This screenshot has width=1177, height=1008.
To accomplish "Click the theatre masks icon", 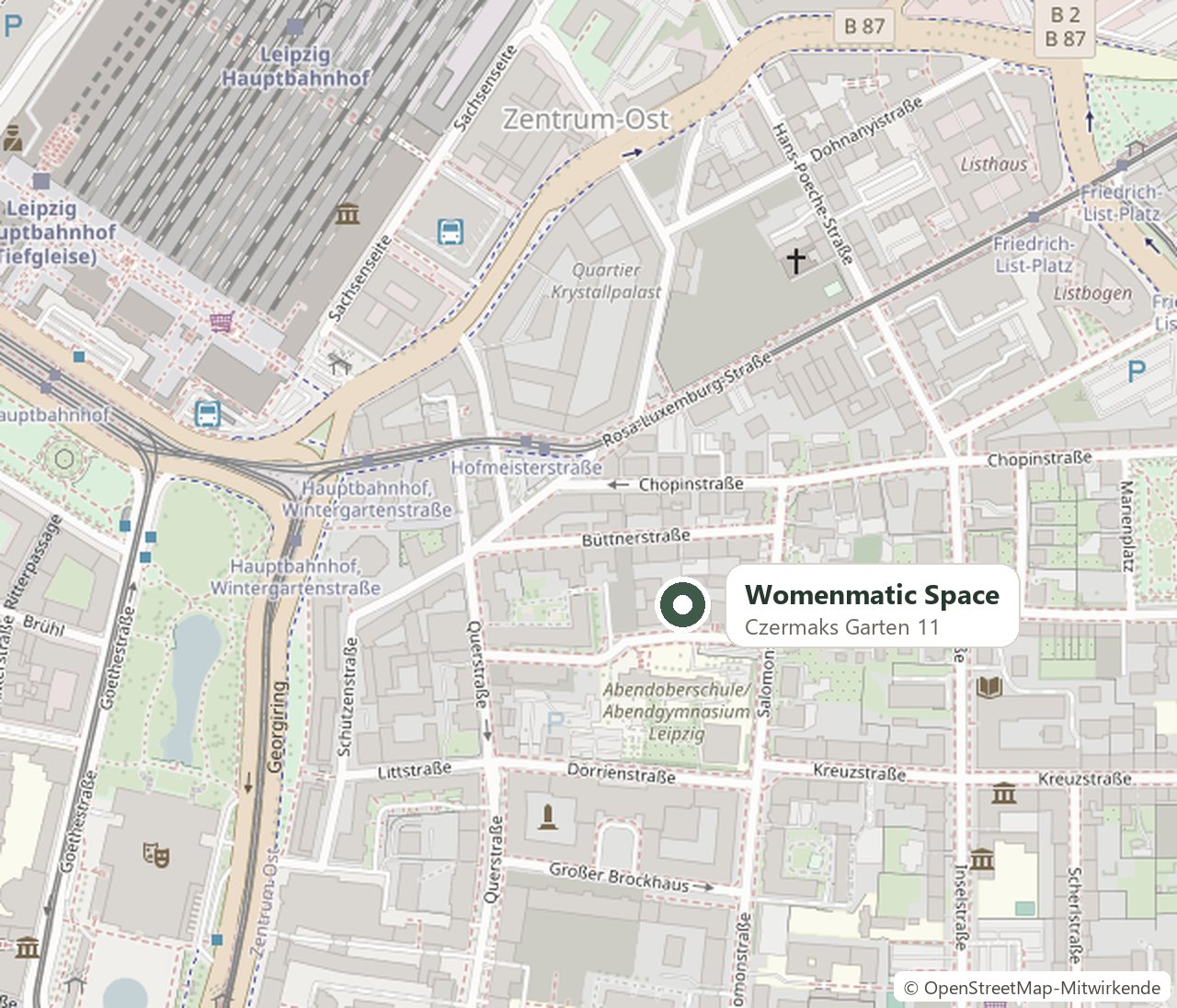I will 155,854.
